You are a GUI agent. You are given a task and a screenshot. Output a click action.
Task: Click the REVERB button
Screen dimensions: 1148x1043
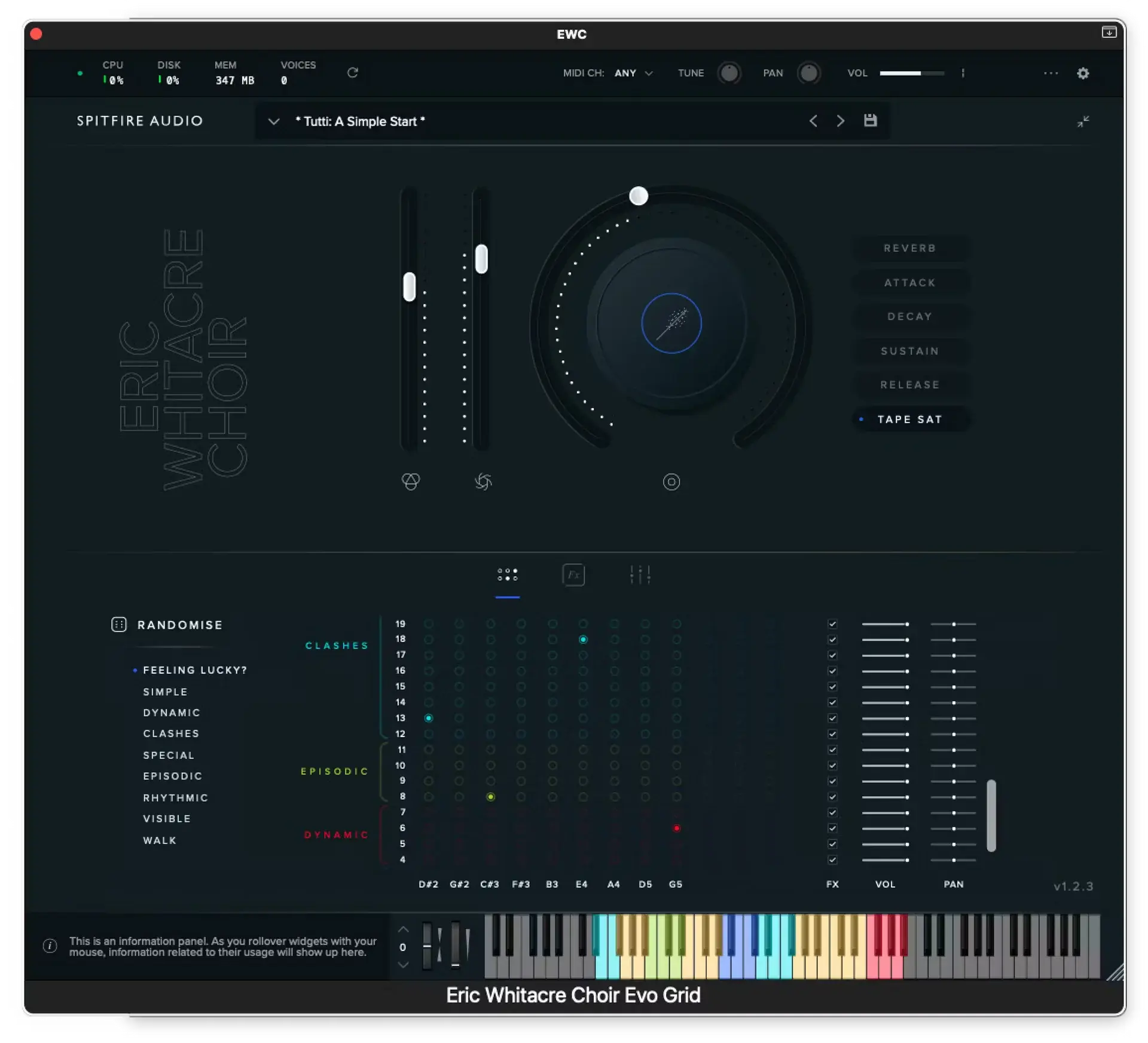[909, 248]
